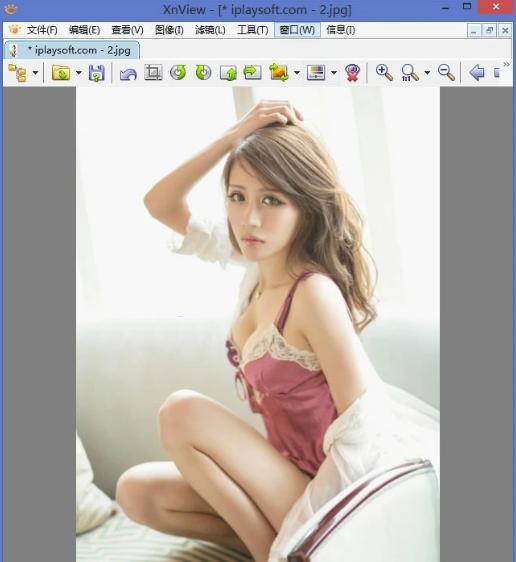
Task: Rotate image clockwise with green arrow icon
Action: [203, 72]
